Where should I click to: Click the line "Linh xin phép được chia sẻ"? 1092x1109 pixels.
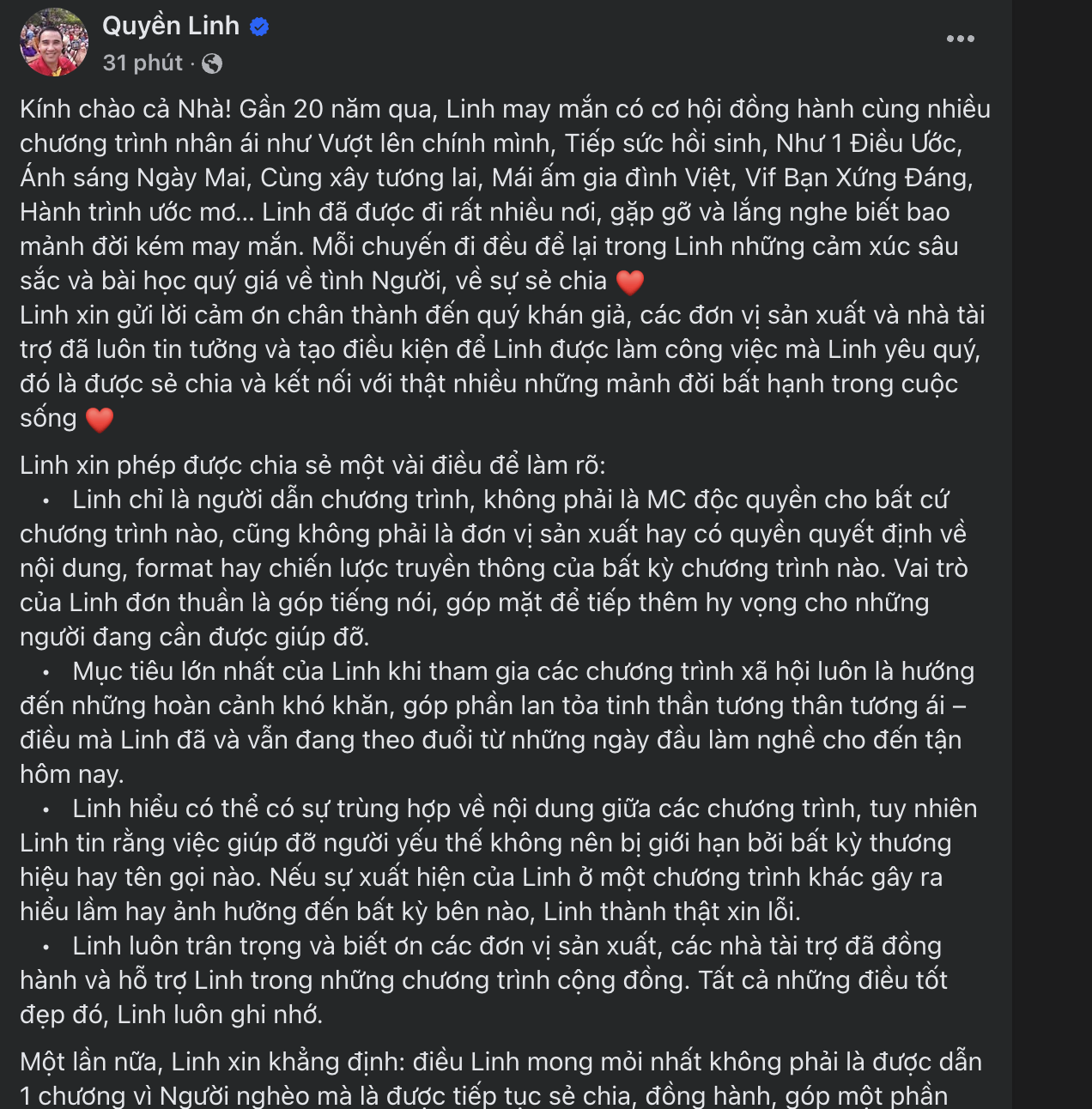(312, 465)
